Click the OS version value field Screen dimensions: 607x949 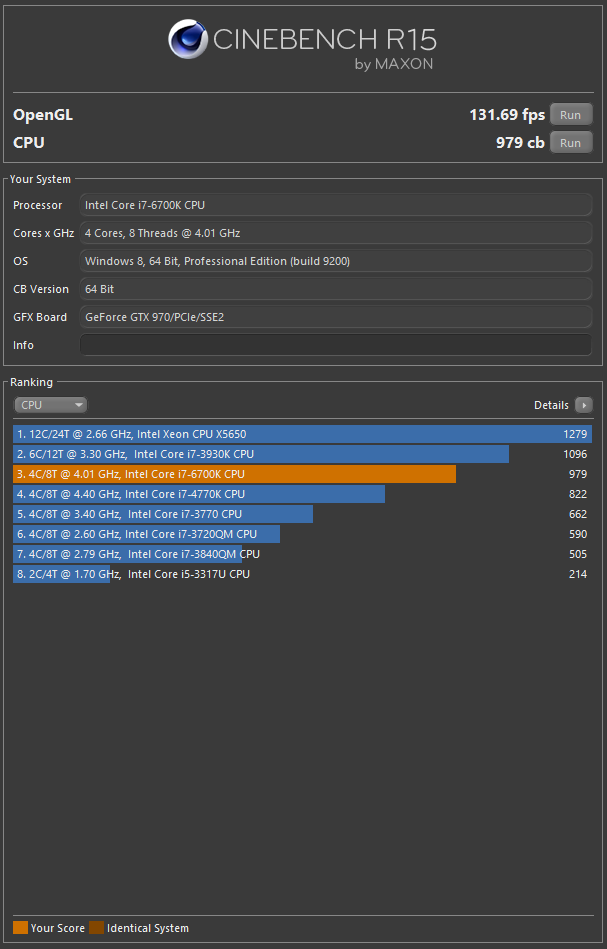click(x=335, y=261)
